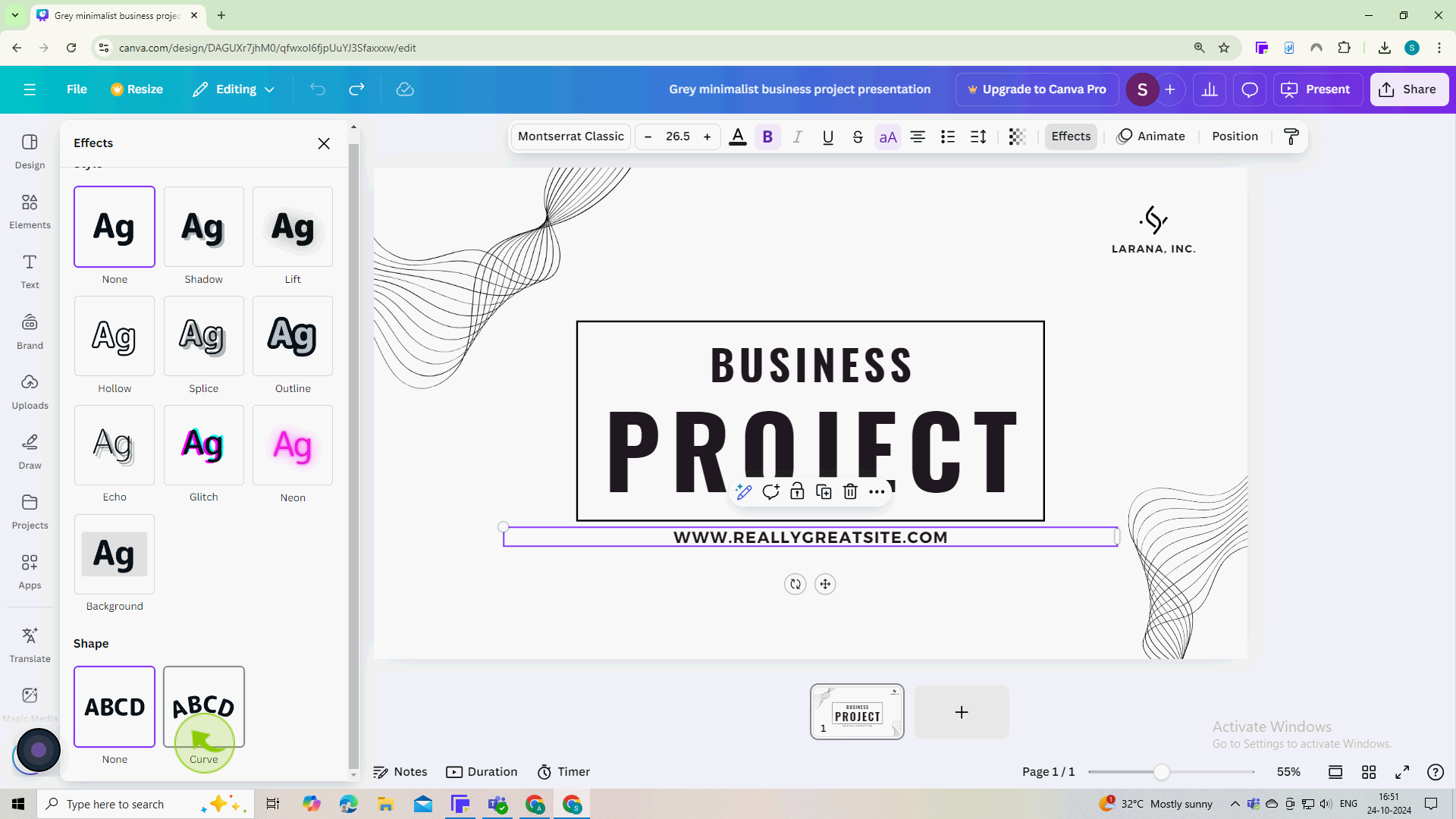Viewport: 1456px width, 819px height.
Task: Click the Italic formatting icon
Action: point(797,136)
